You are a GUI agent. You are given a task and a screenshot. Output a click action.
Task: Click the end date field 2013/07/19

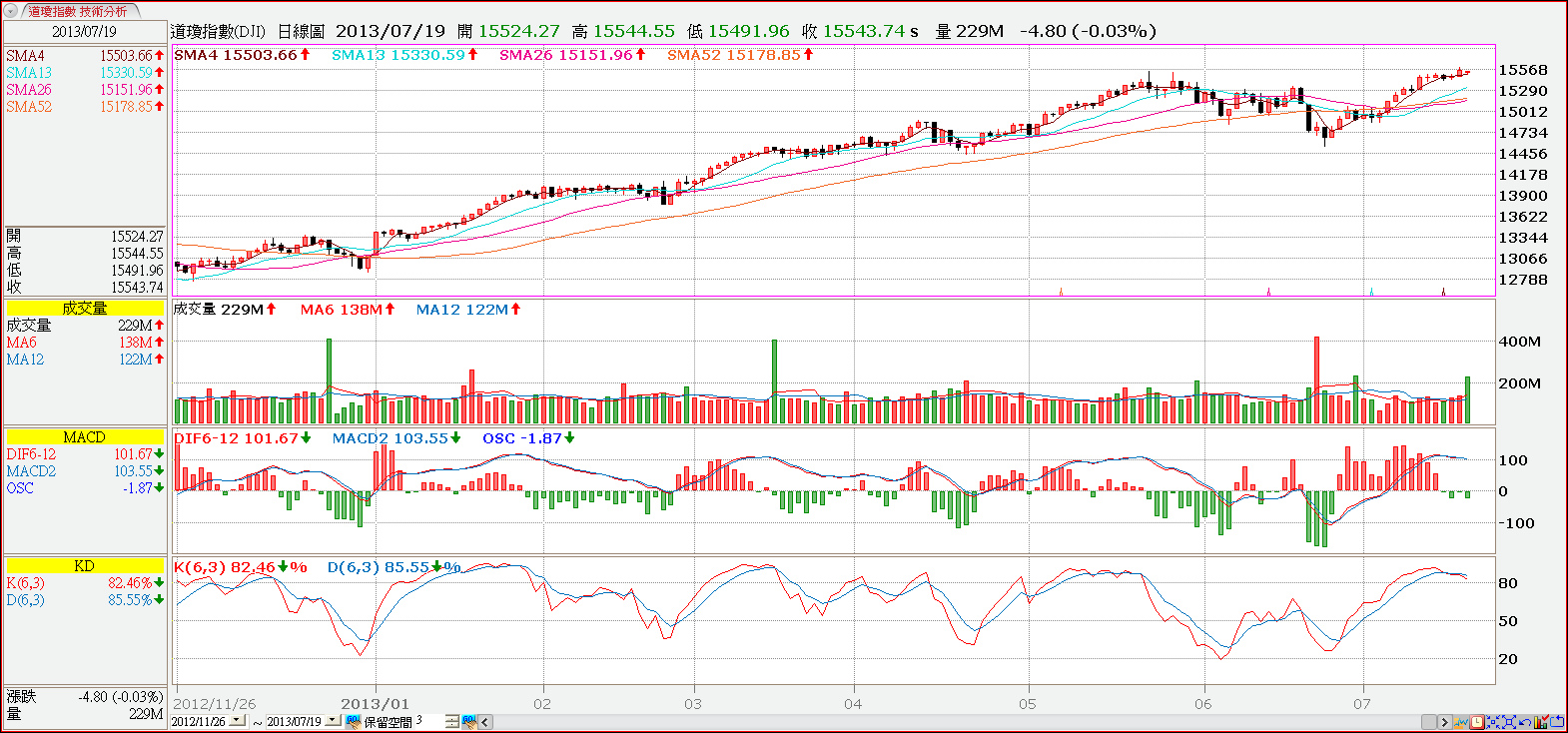tap(295, 721)
